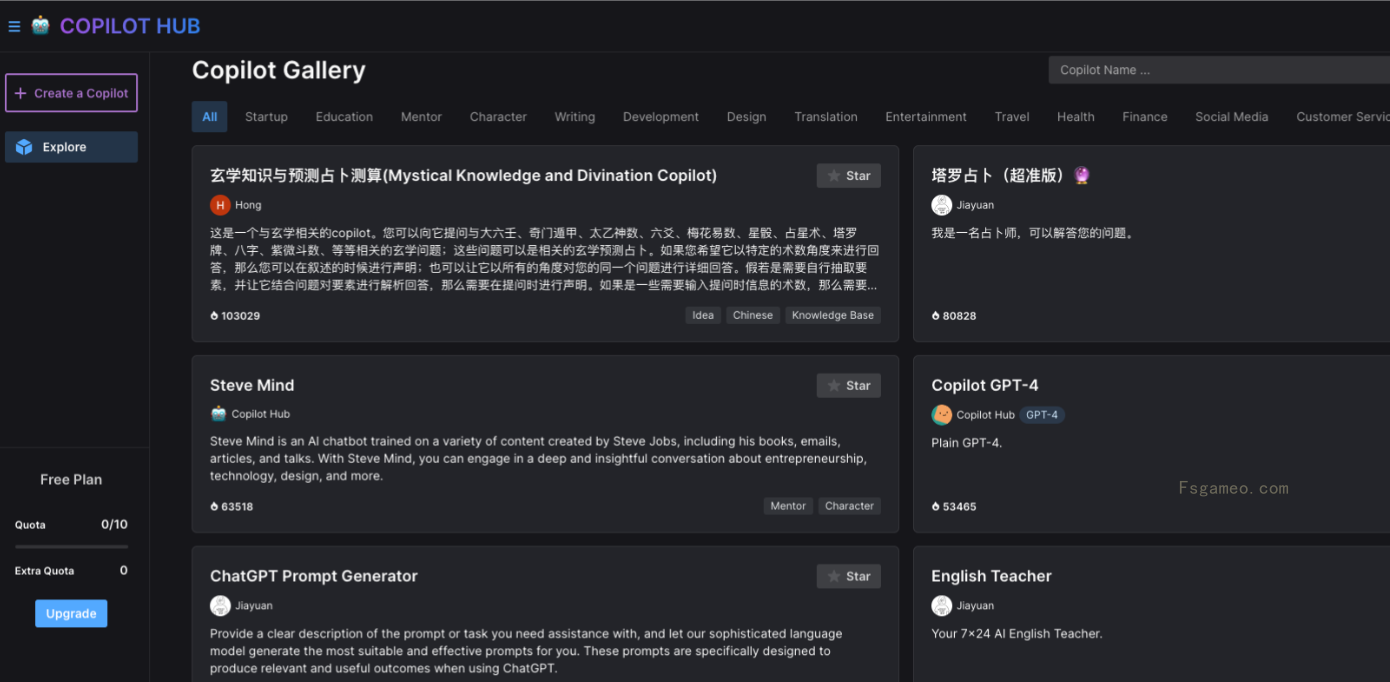
Task: Switch to the Startup category tab
Action: 266,117
